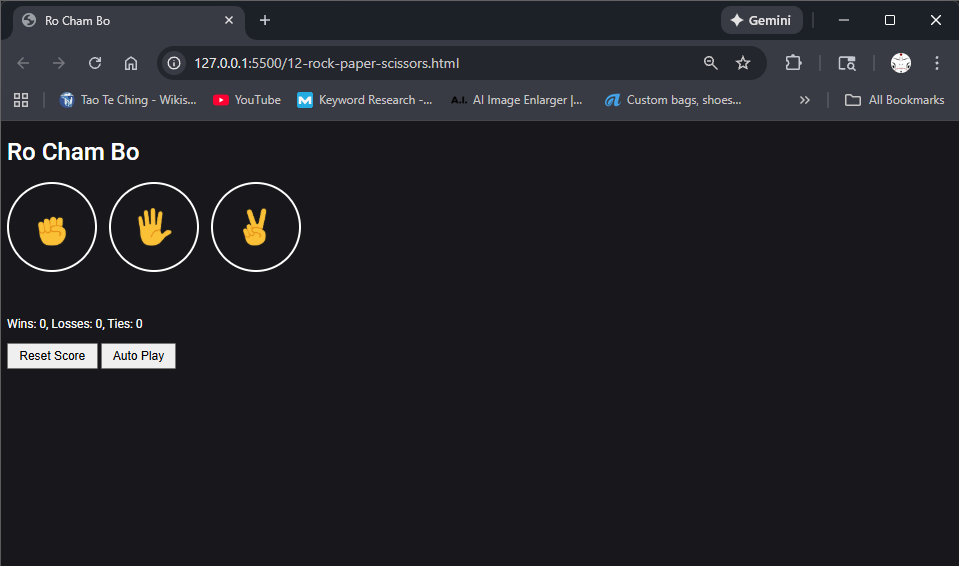The height and width of the screenshot is (566, 959).
Task: Click the Reset Score button
Action: tap(52, 356)
